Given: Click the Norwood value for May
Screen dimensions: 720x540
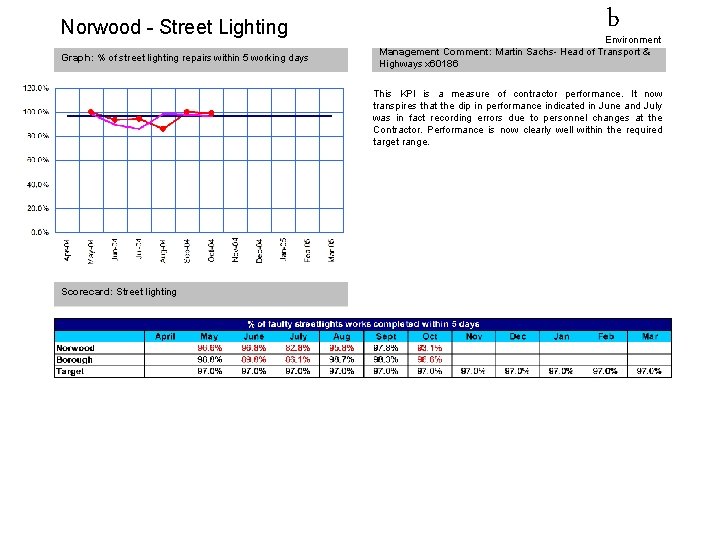Looking at the screenshot, I should 209,348.
